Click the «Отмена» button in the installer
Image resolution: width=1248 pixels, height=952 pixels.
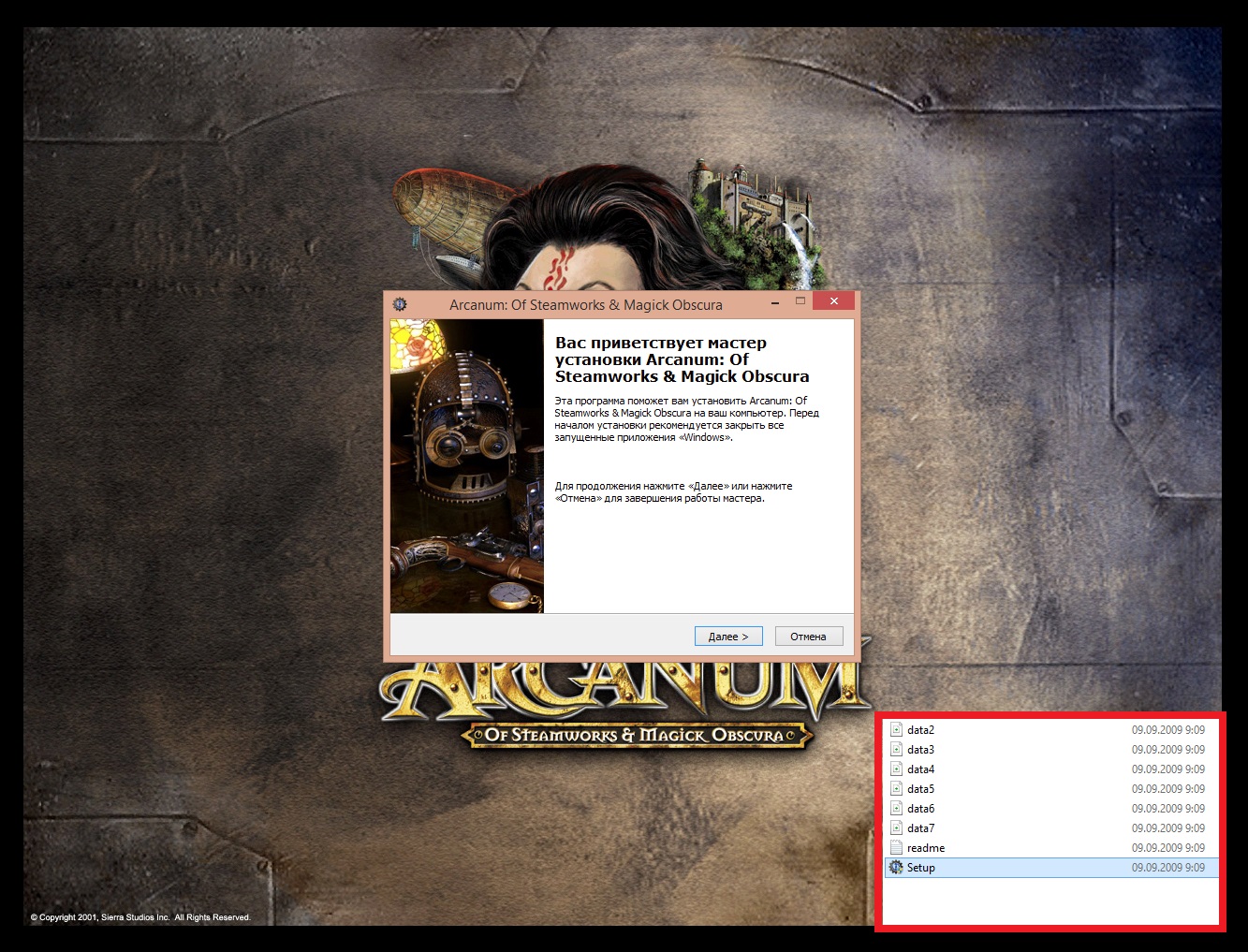[809, 637]
